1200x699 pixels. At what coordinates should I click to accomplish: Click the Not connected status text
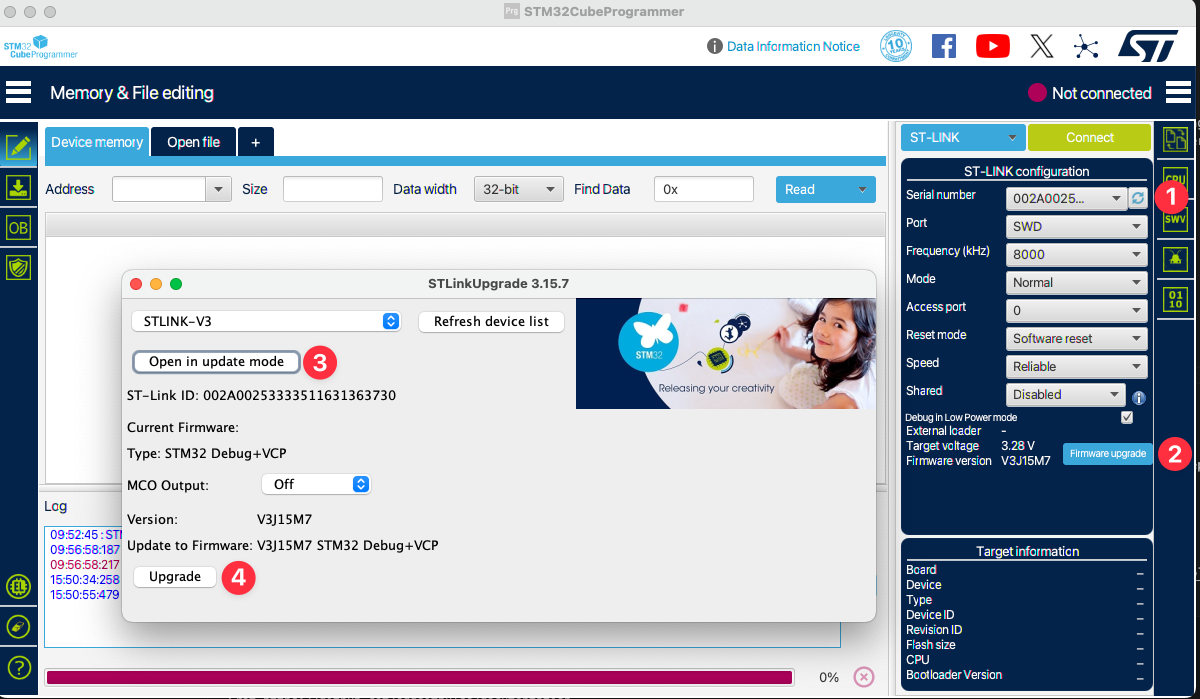coord(1102,93)
